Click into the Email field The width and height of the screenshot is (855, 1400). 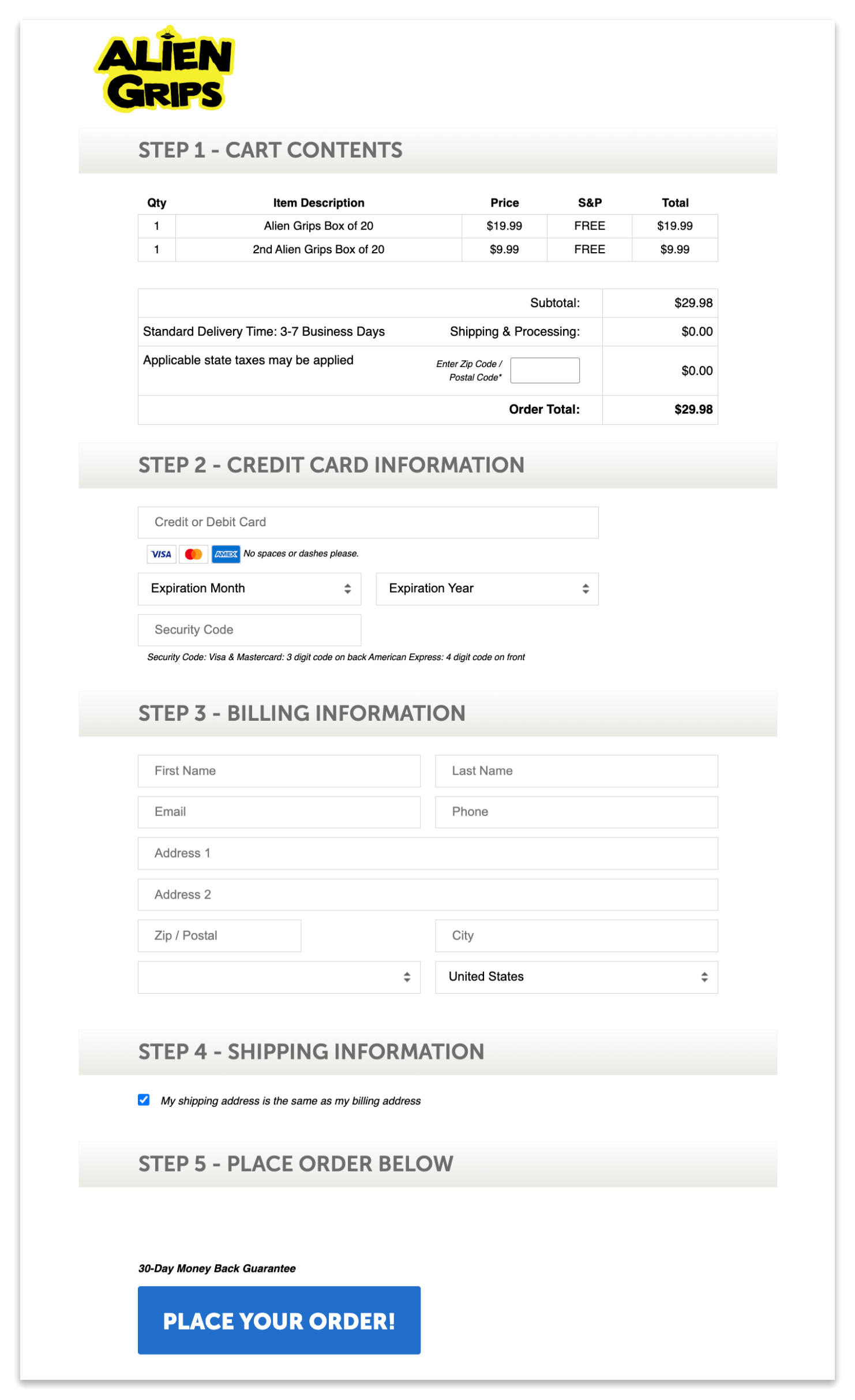click(x=279, y=812)
